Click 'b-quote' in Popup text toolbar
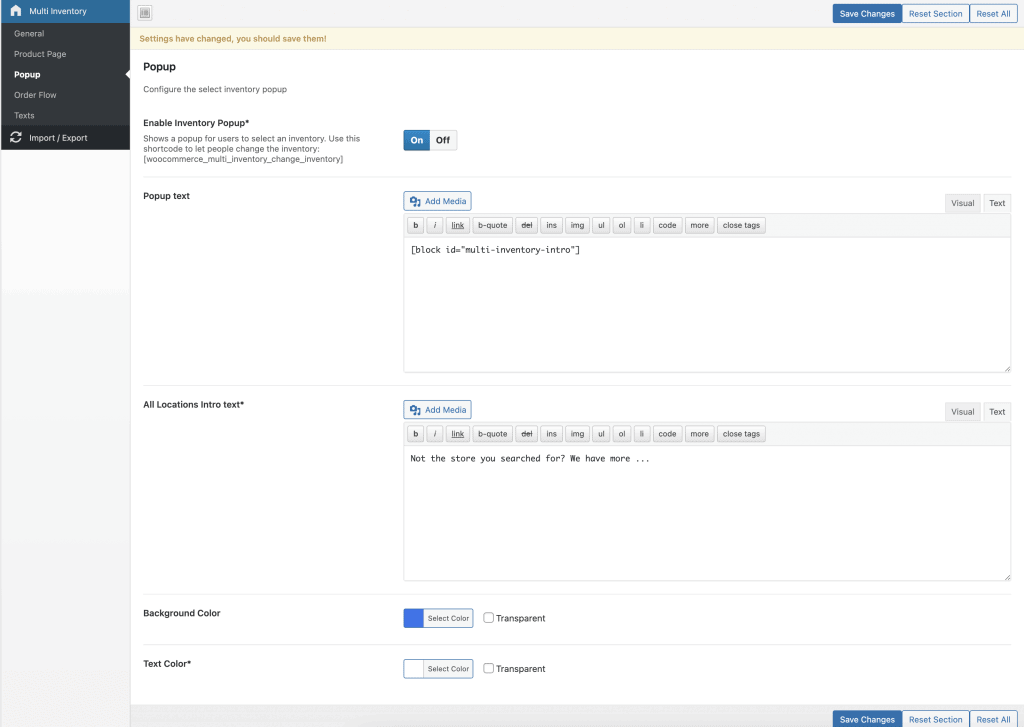Screen dimensions: 1024x727 tap(492, 225)
